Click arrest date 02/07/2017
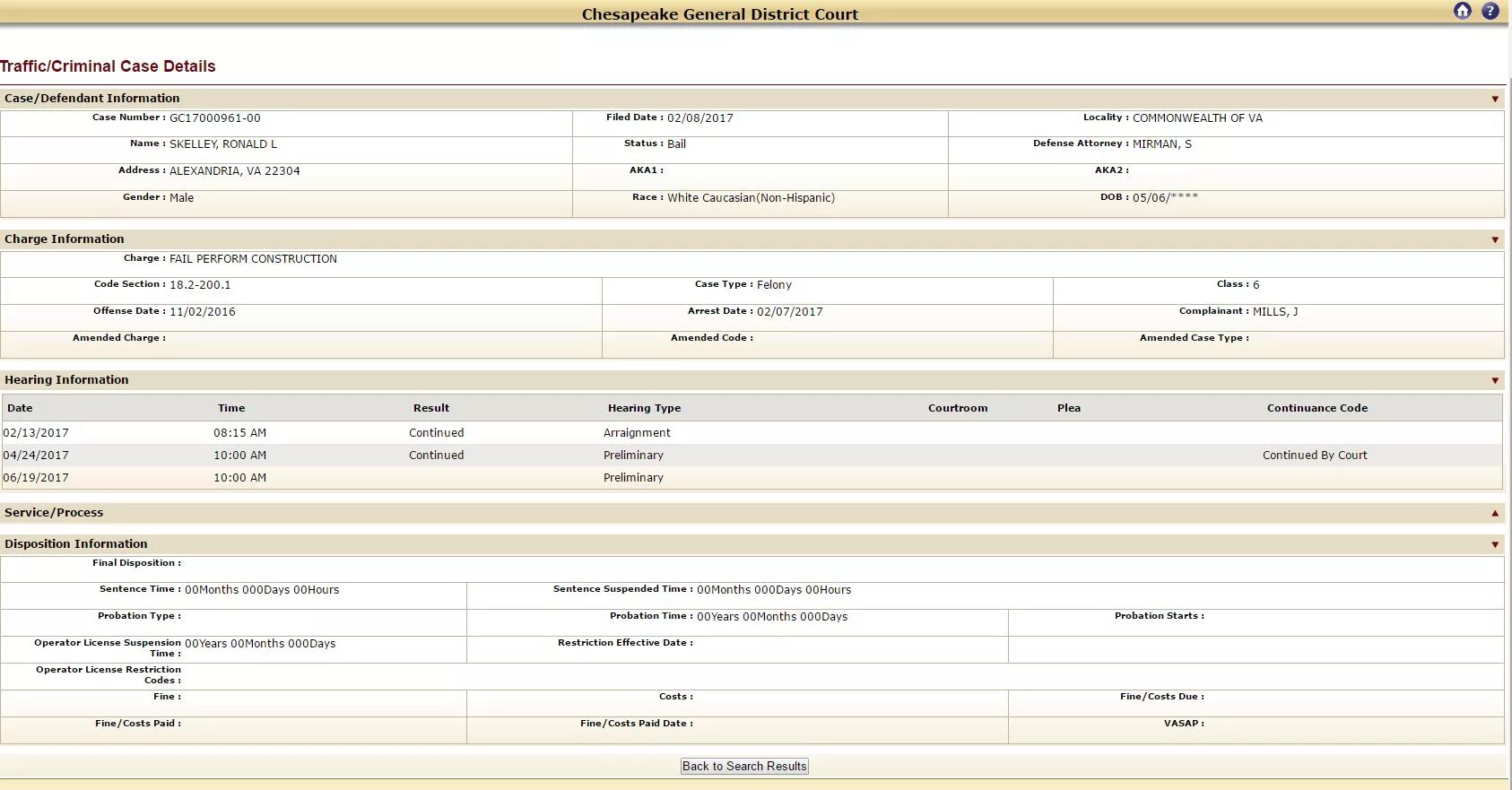The image size is (1512, 790). click(790, 311)
